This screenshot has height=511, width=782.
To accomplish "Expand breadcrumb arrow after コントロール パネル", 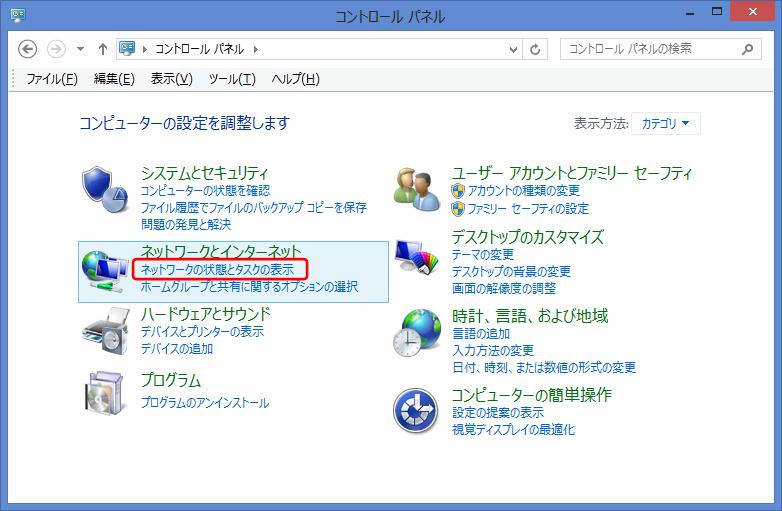I will click(x=255, y=49).
